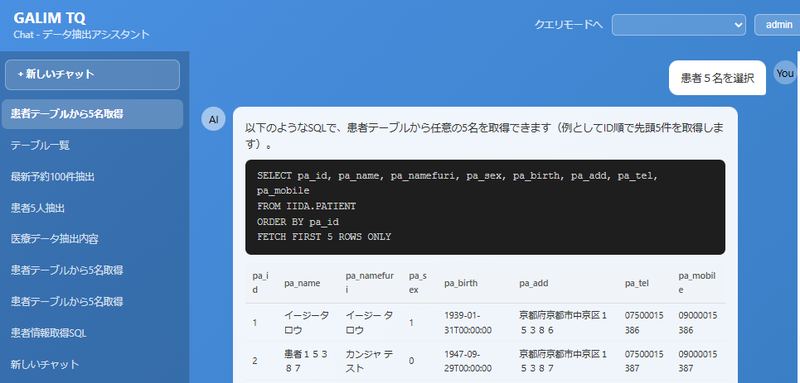Click the mobile cell 09000015387
800x383 pixels.
(698, 361)
